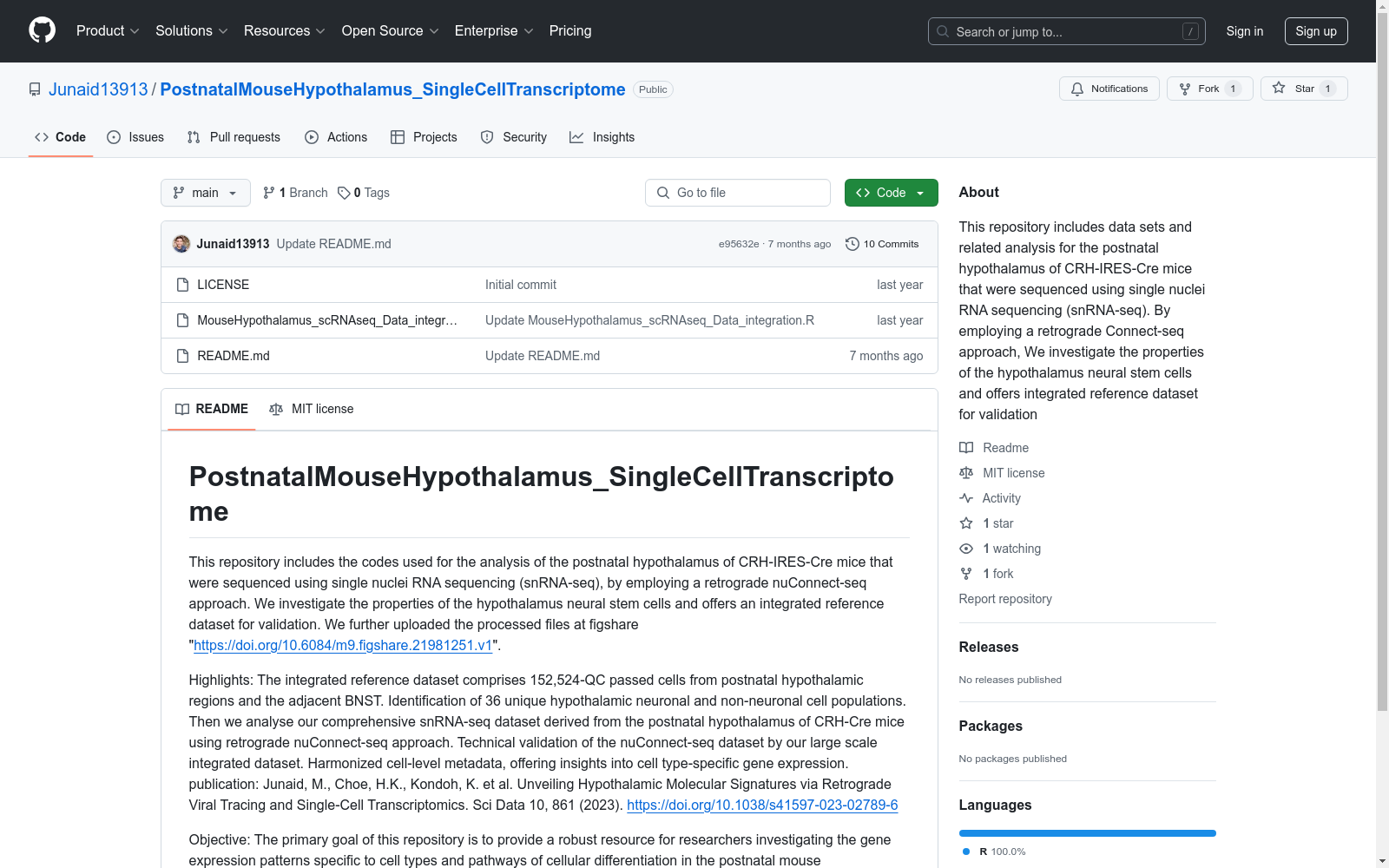Open the Junaid13913 owner link
Screen dimensions: 1389x868
[x=98, y=89]
